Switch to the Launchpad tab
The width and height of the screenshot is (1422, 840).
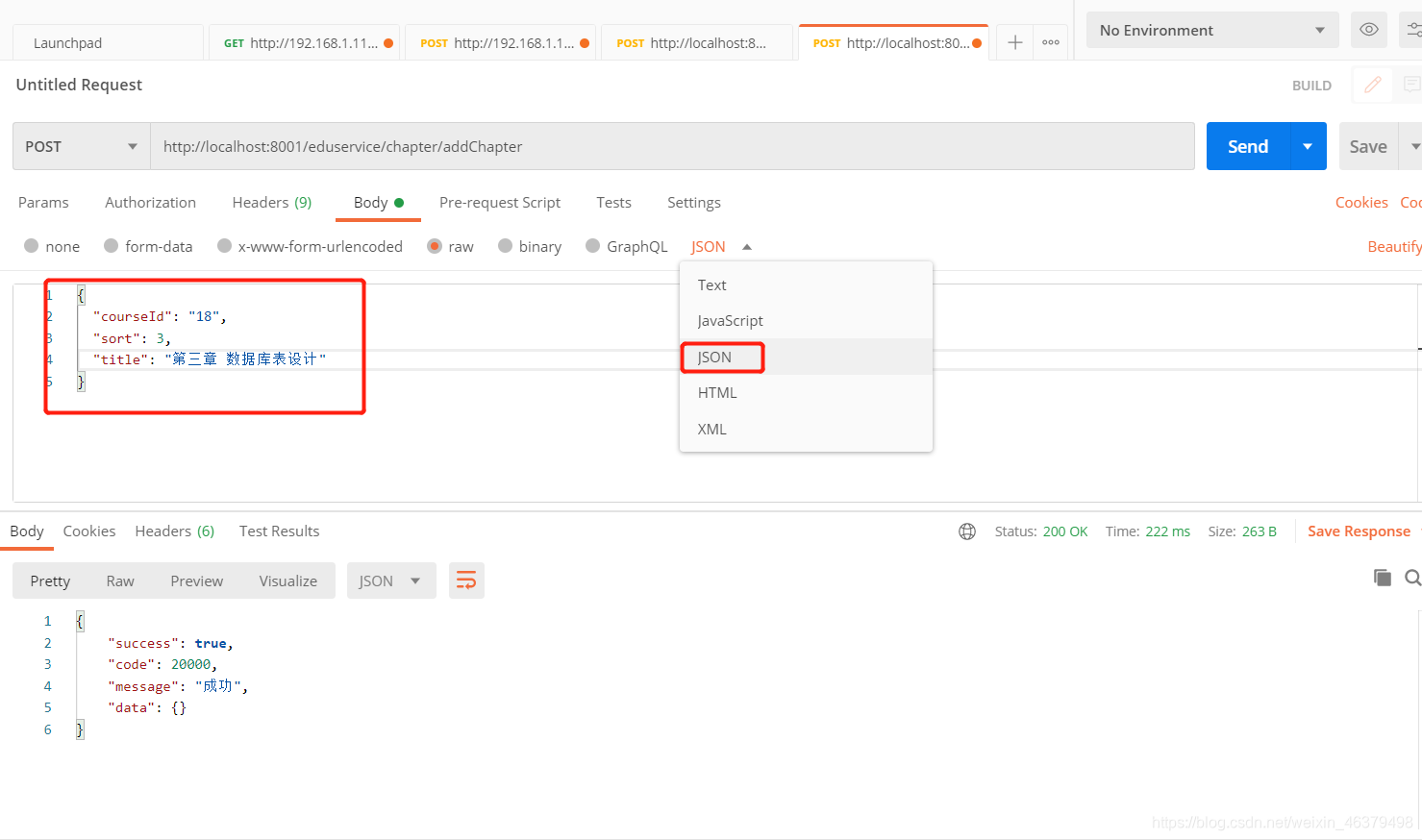coord(108,42)
